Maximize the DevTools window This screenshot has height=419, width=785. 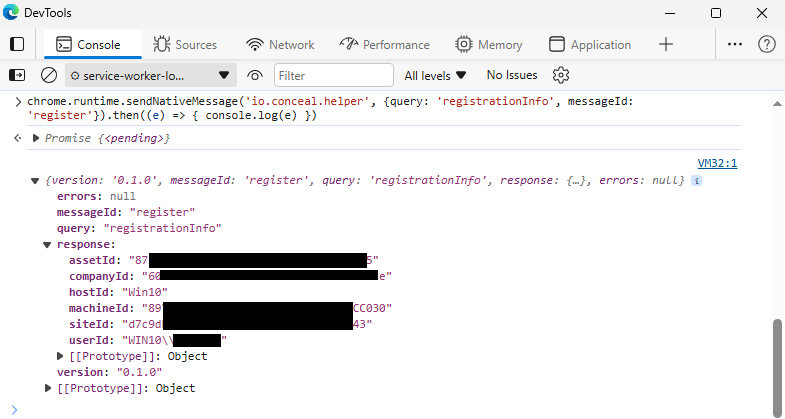tap(716, 13)
